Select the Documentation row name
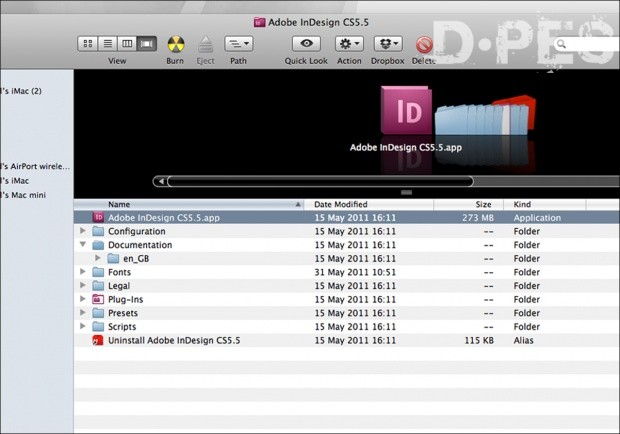The width and height of the screenshot is (620, 434). coord(140,245)
